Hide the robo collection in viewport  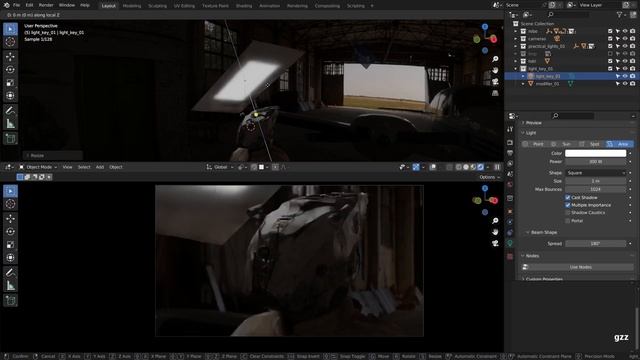625,31
